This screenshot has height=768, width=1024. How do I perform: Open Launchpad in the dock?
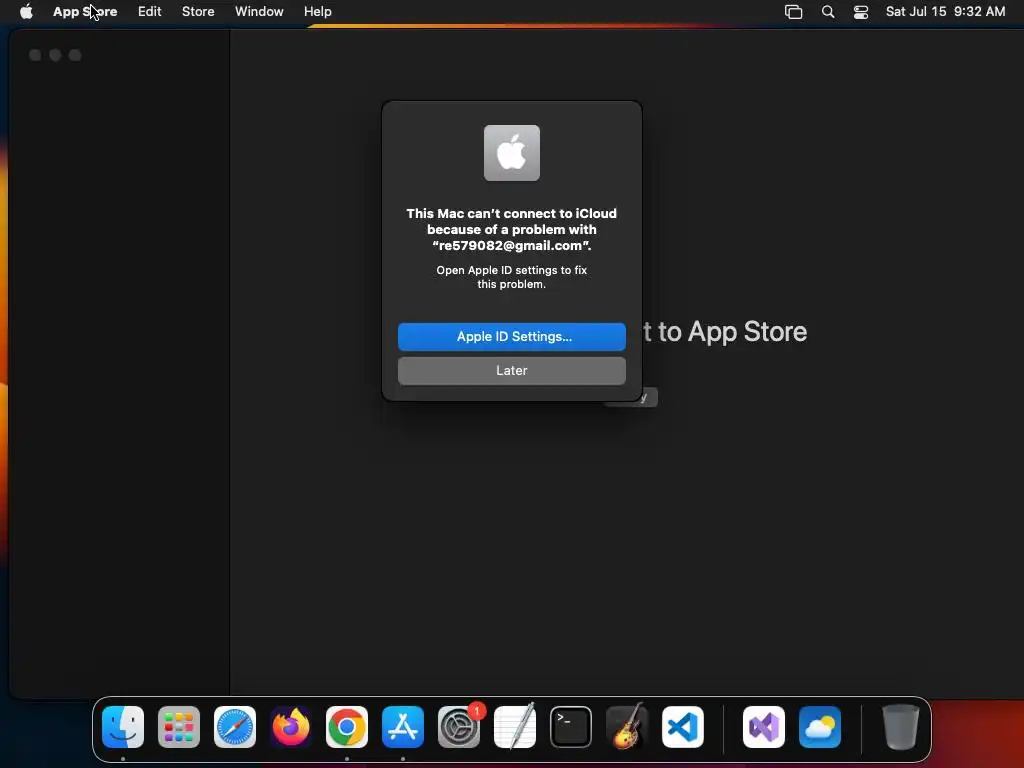coord(179,727)
